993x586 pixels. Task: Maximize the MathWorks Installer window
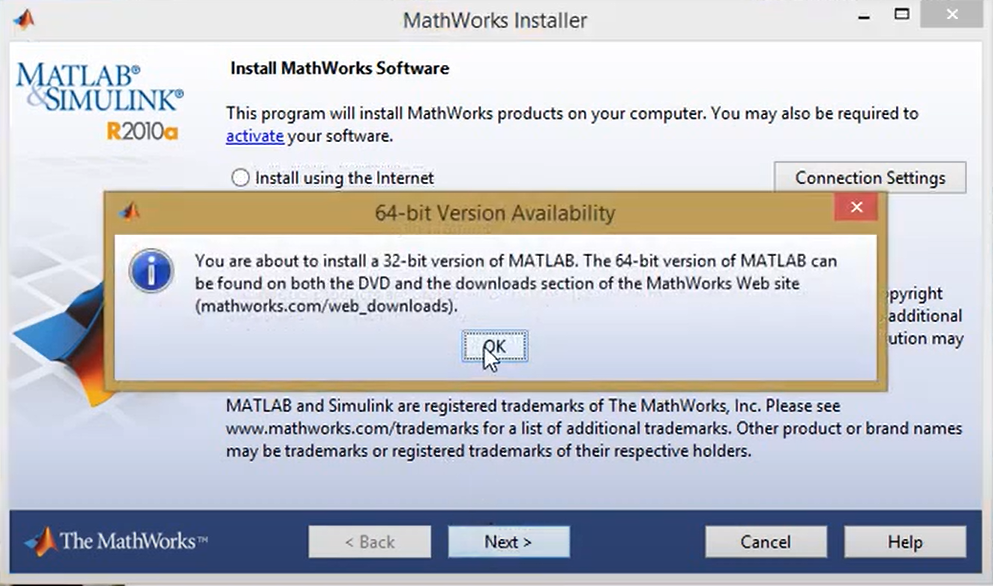point(902,15)
